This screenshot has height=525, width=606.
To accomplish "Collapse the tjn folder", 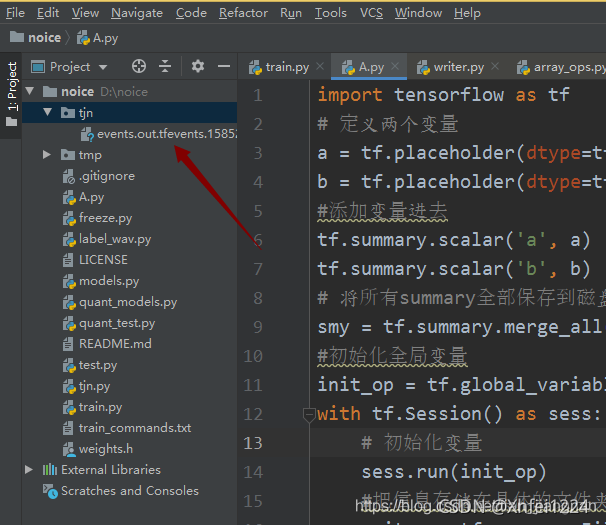I will (48, 112).
